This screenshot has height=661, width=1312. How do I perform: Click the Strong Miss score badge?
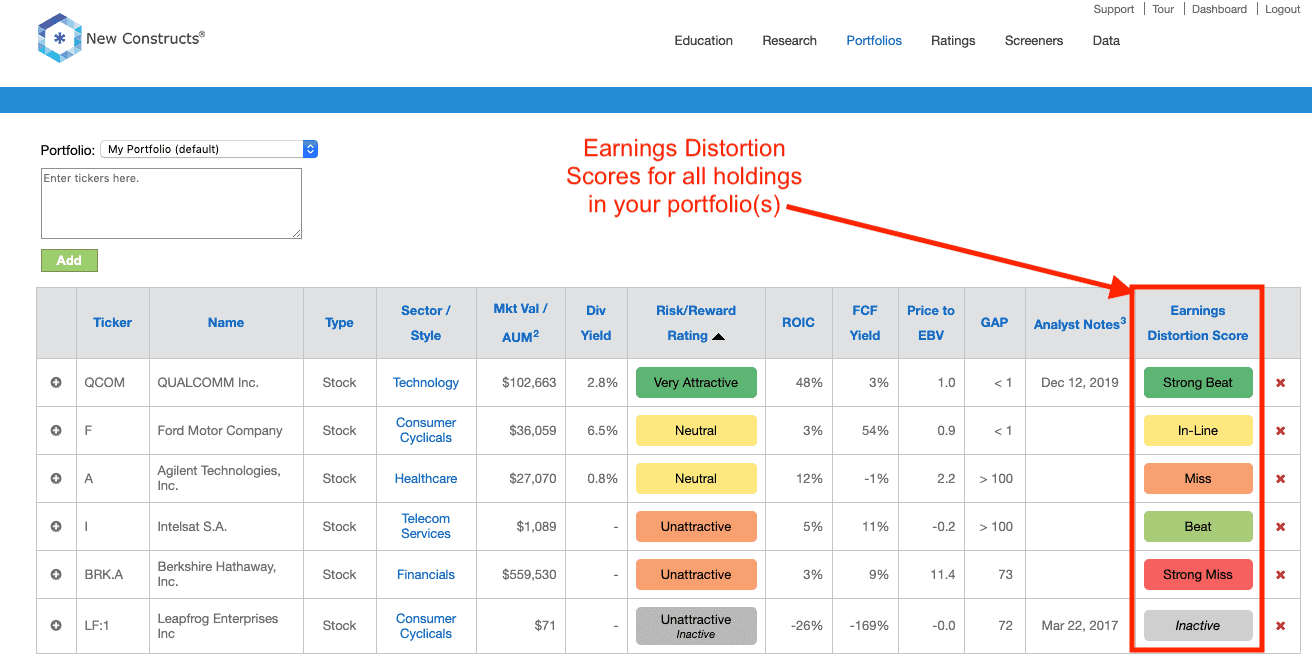click(1198, 575)
